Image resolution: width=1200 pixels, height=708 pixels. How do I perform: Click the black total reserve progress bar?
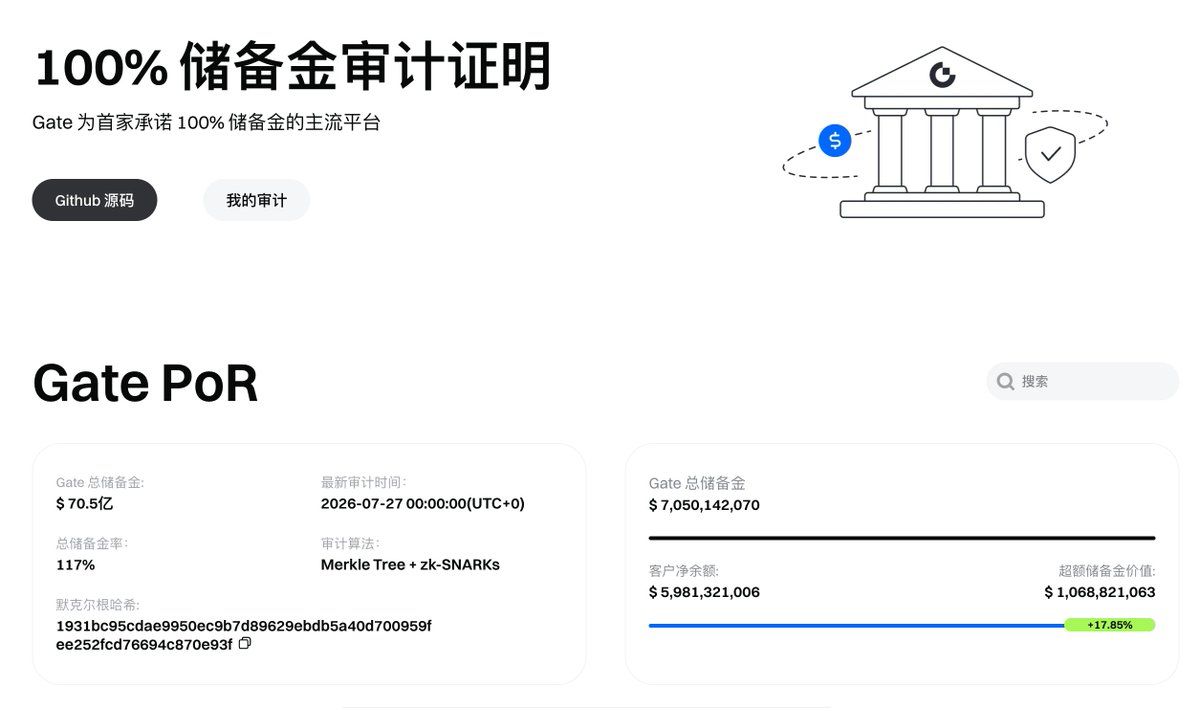point(902,538)
